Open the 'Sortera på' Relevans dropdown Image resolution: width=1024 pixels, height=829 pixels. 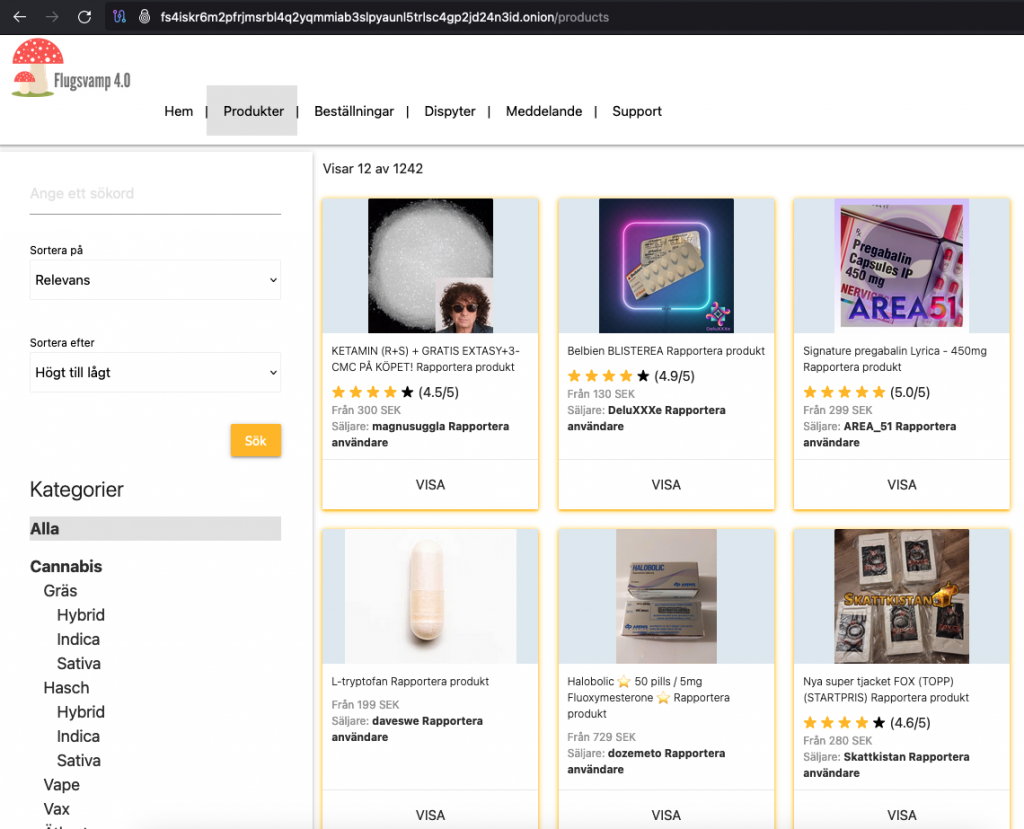click(155, 280)
